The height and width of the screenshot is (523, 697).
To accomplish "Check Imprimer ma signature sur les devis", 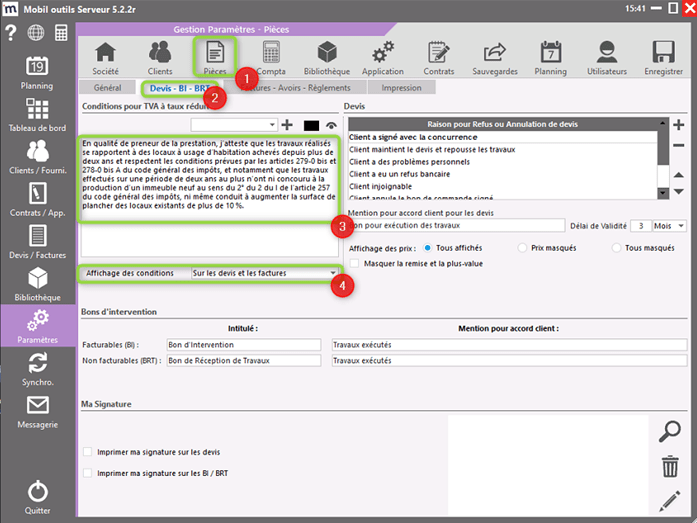I will pos(88,452).
